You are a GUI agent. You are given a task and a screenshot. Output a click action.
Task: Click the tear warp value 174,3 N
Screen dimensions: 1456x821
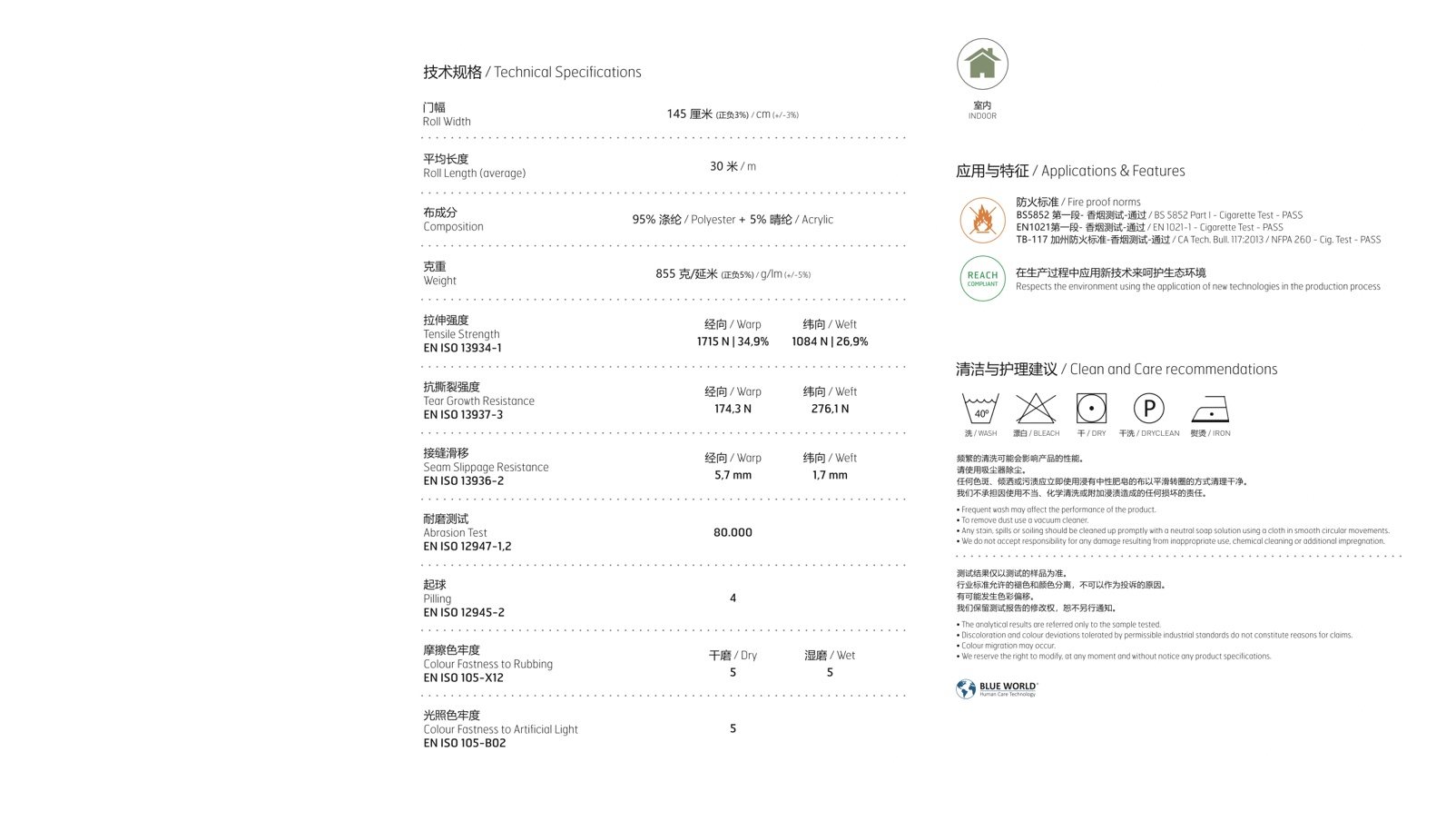(733, 409)
